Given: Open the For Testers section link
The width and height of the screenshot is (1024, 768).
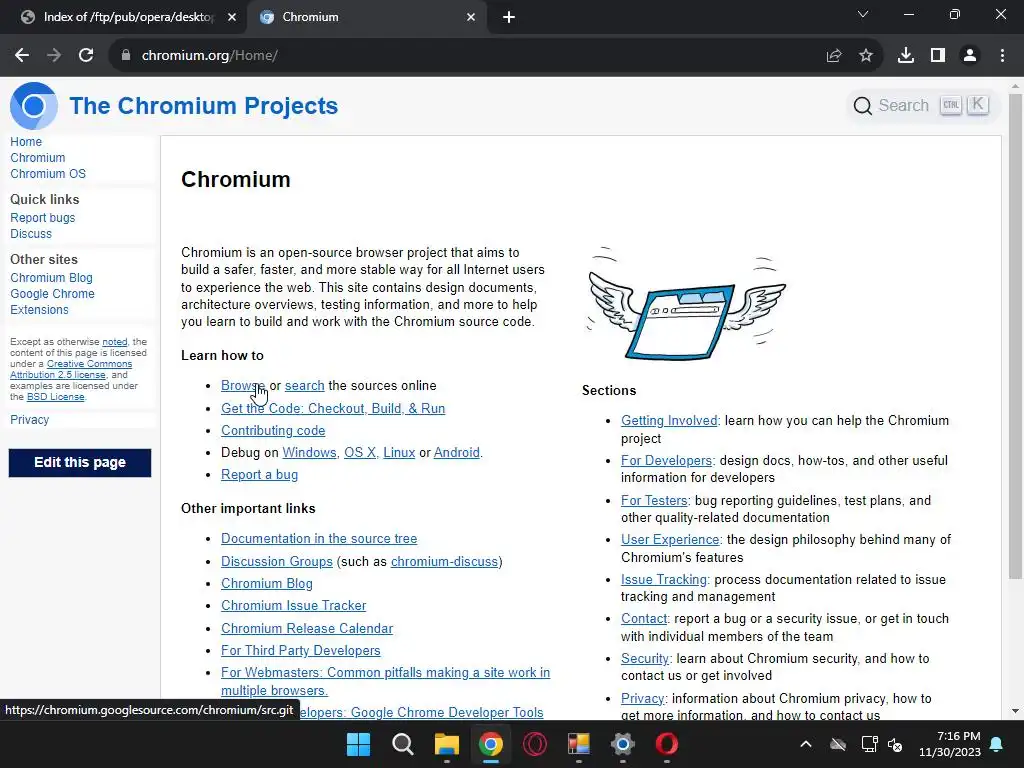Looking at the screenshot, I should coord(654,500).
